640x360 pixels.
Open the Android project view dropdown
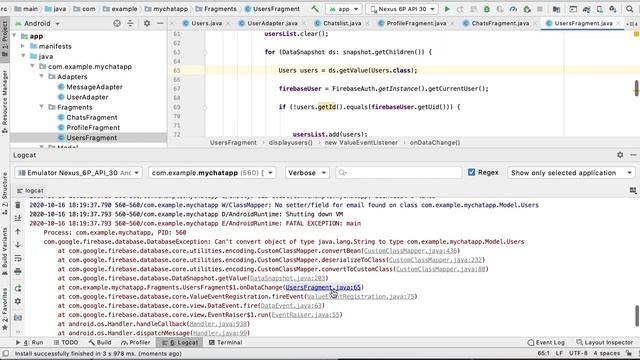[x=38, y=23]
